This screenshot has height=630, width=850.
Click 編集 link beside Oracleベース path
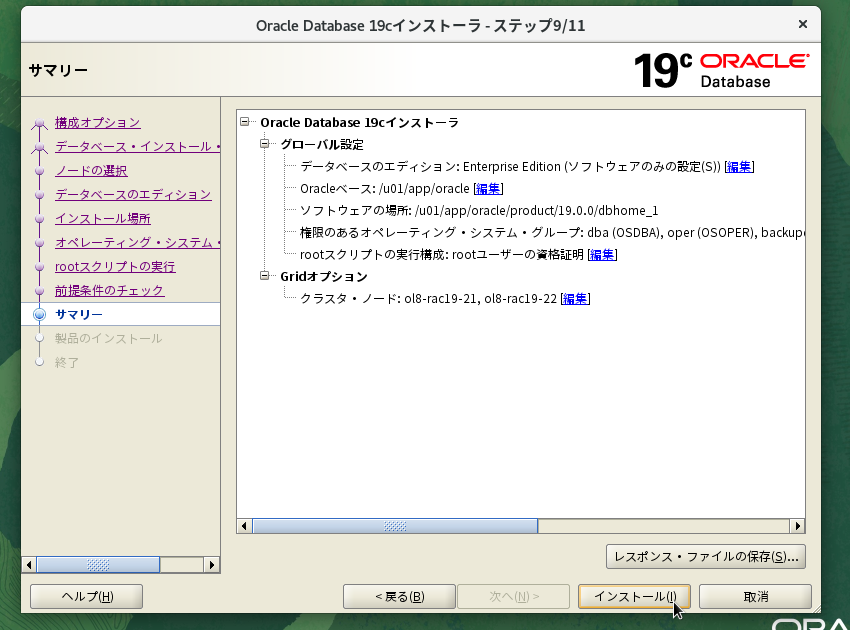pos(488,189)
